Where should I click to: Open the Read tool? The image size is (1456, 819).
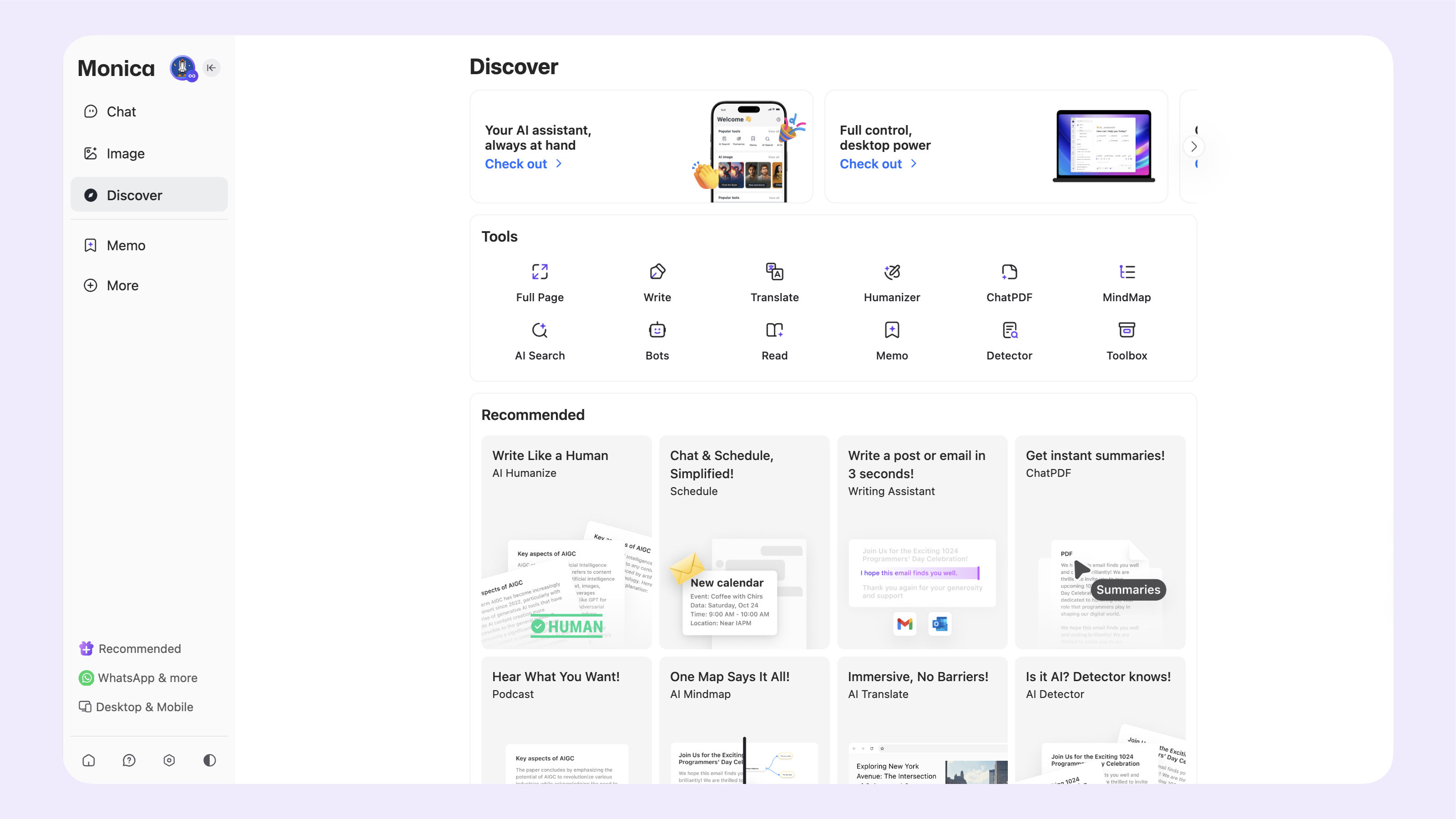click(774, 340)
